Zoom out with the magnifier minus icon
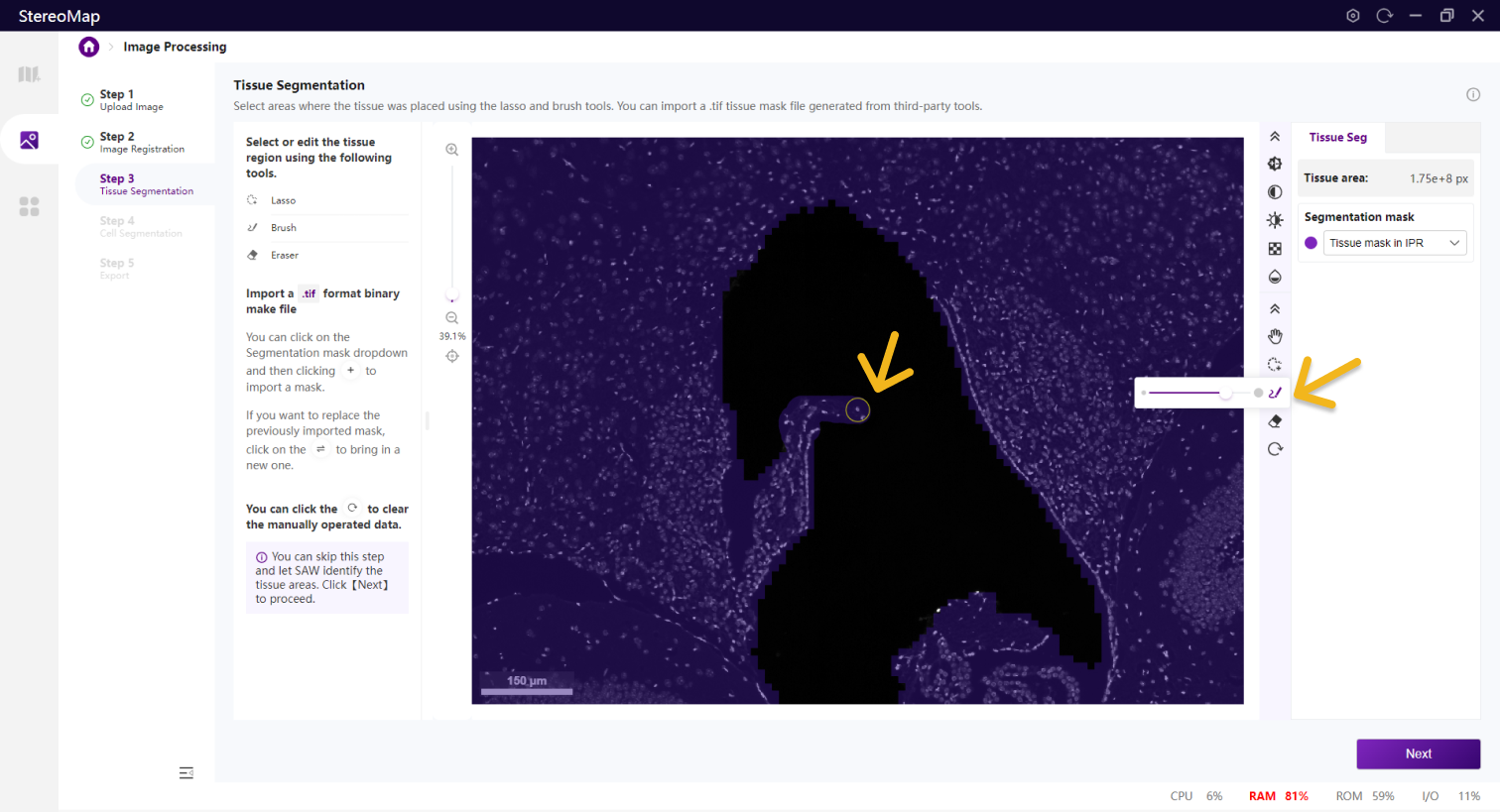 [x=452, y=318]
